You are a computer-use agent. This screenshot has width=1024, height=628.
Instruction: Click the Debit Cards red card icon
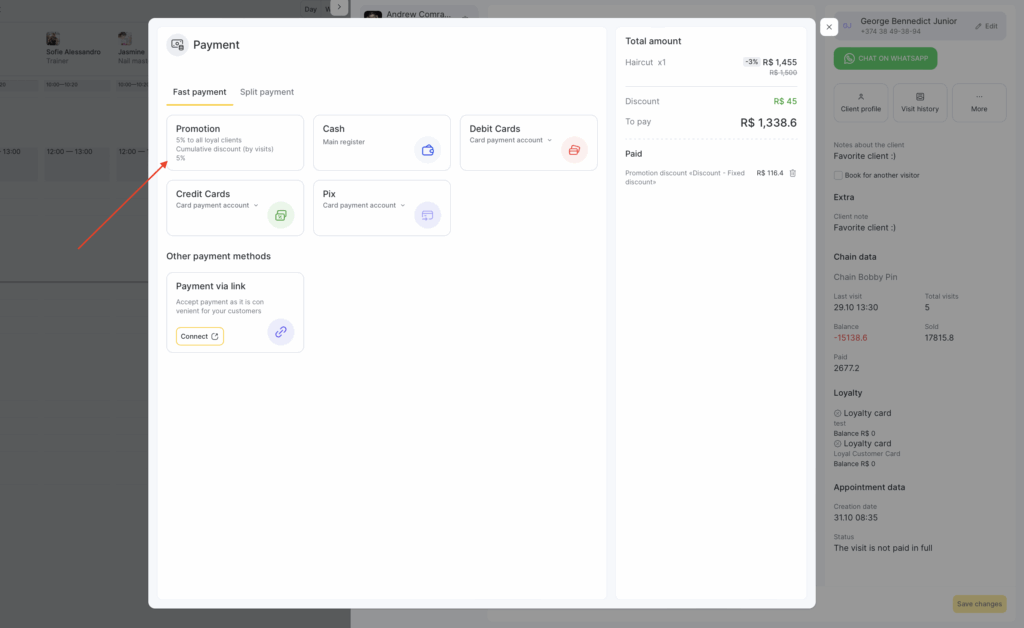click(574, 150)
